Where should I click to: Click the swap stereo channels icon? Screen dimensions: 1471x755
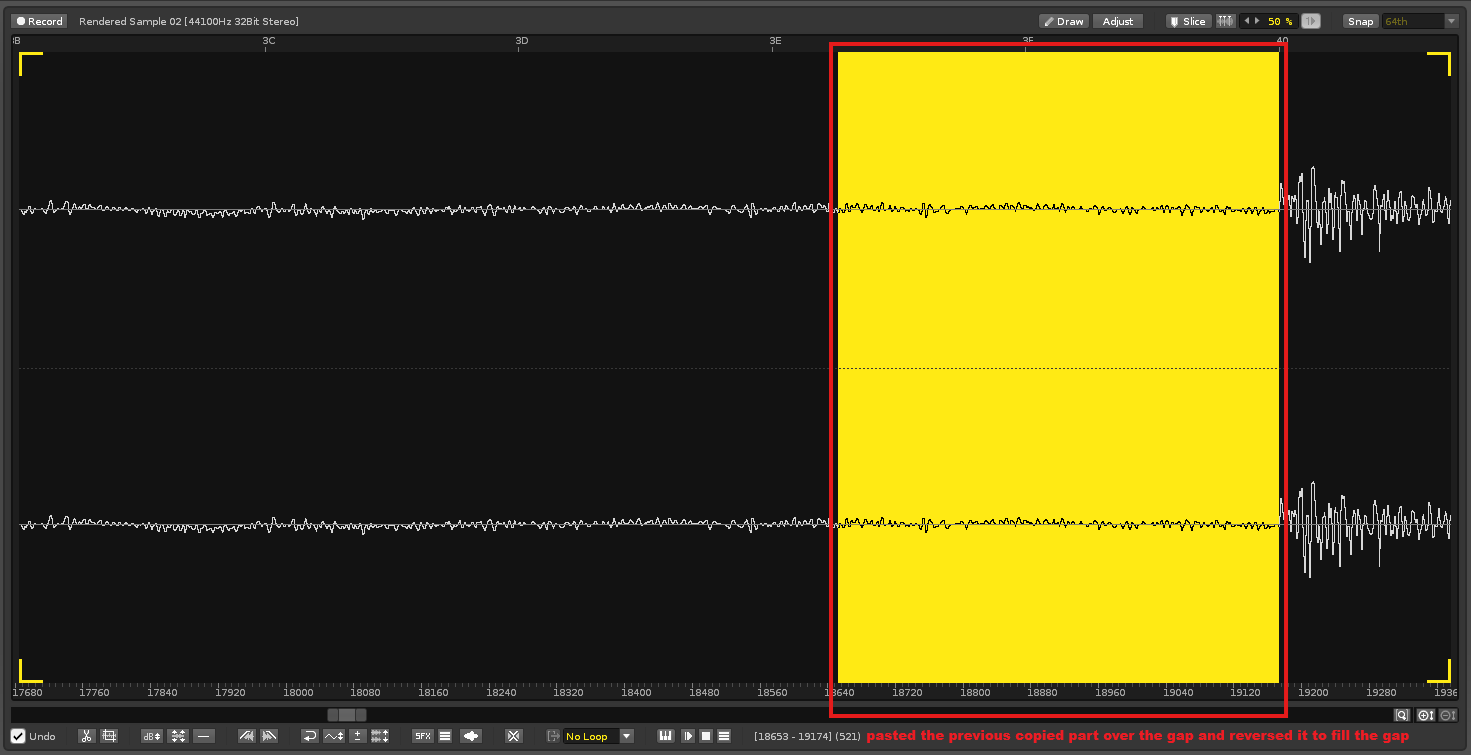pos(380,736)
